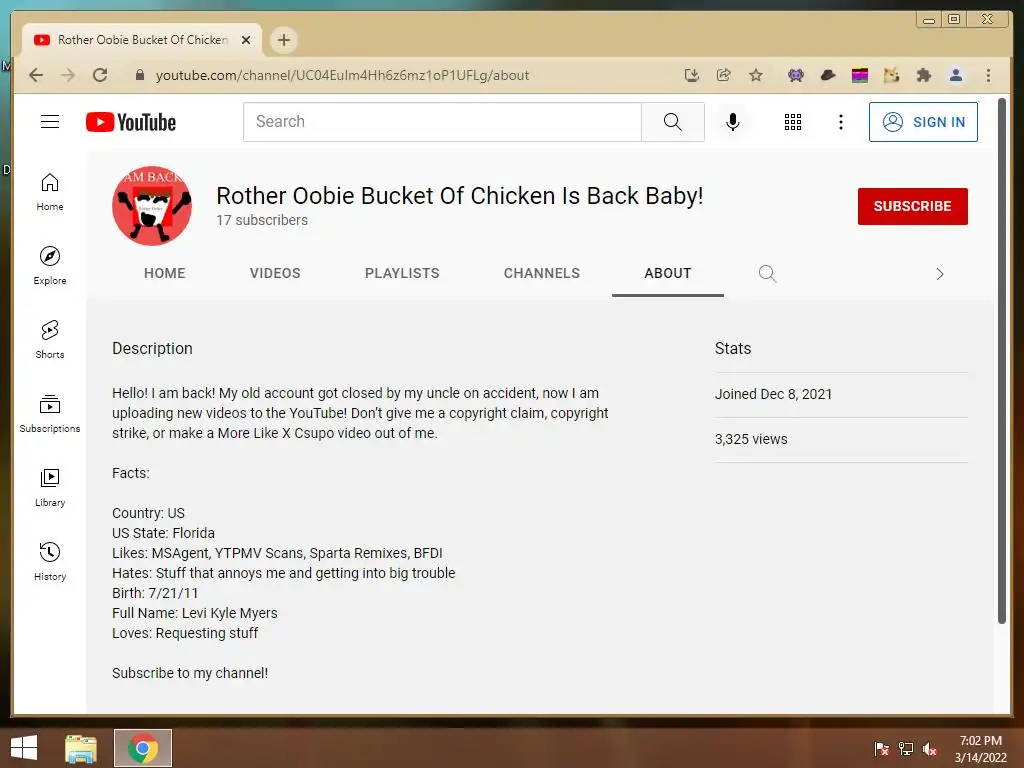Open the YouTube hamburger guide menu

click(x=50, y=121)
